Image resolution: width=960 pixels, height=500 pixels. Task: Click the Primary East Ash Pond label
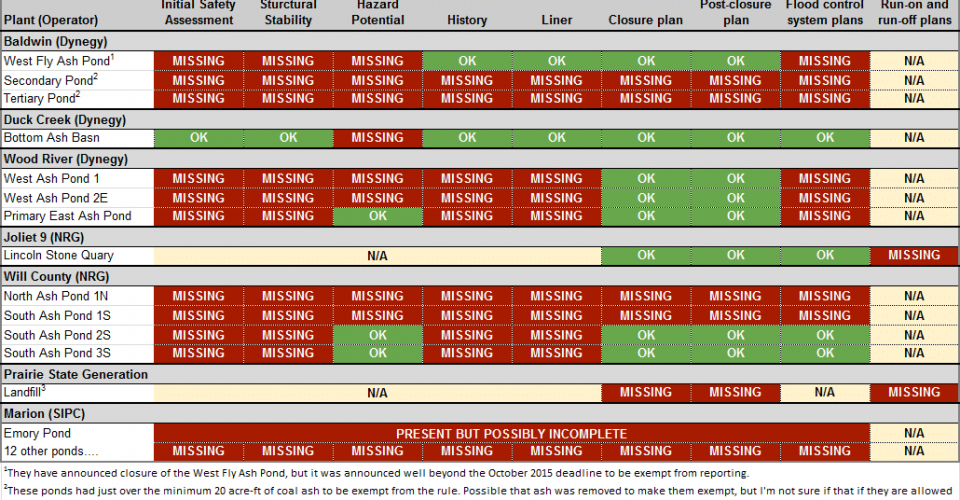[x=67, y=215]
